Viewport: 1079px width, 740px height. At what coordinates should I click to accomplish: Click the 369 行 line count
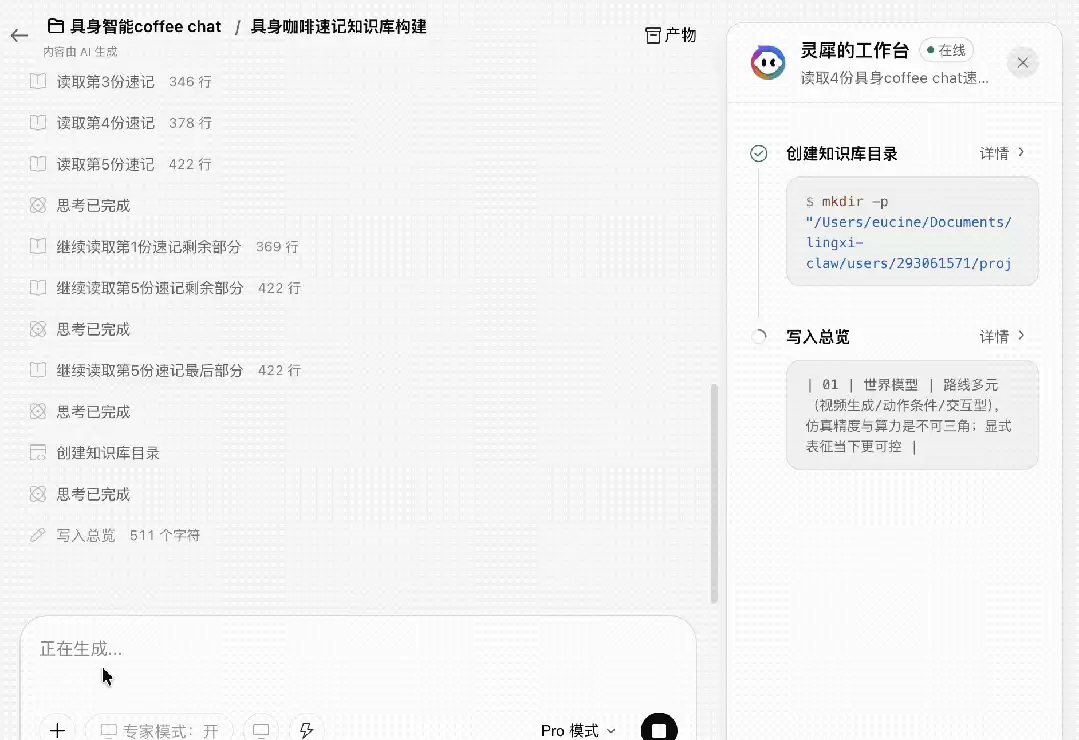pos(277,247)
